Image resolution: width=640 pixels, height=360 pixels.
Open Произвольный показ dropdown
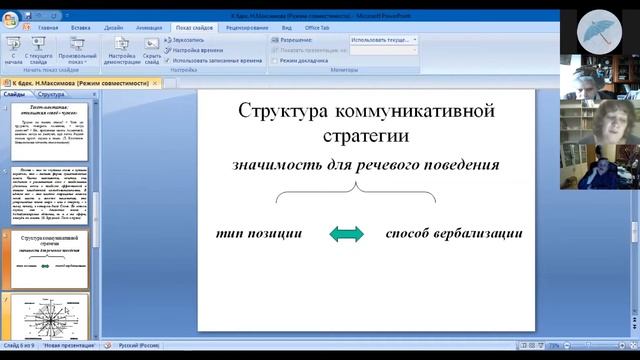click(77, 50)
